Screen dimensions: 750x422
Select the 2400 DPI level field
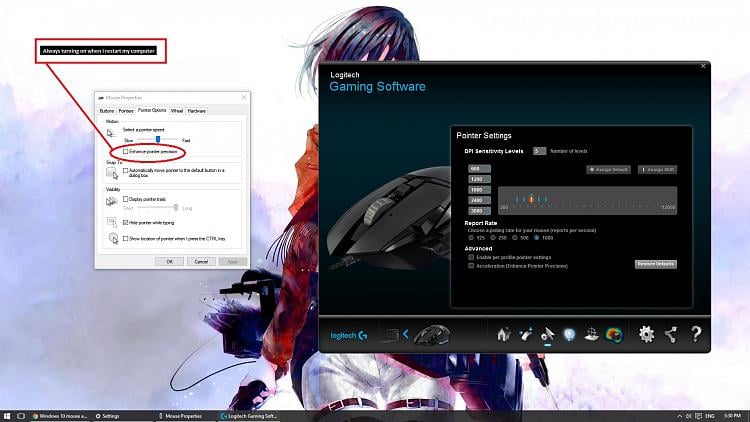(479, 200)
